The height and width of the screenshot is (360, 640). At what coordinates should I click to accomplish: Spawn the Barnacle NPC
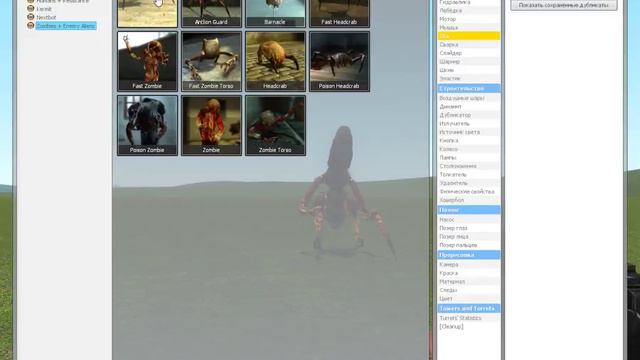[275, 13]
